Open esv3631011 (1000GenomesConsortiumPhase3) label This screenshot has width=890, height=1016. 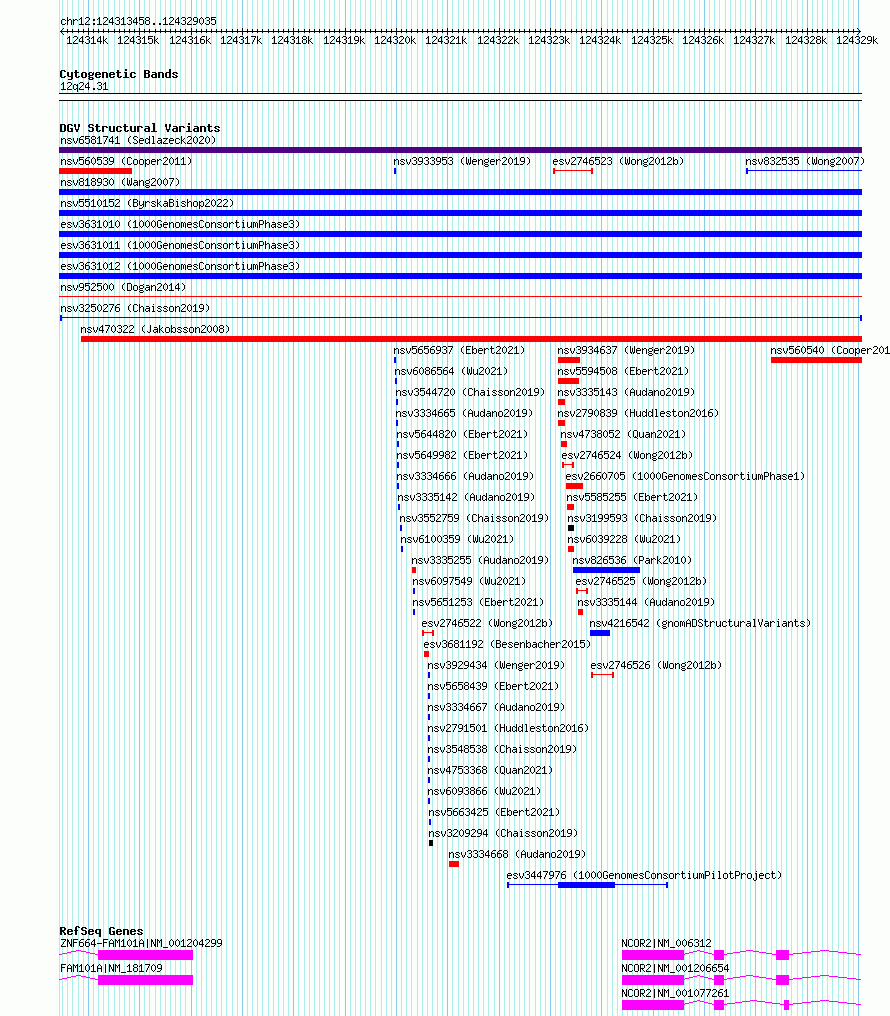click(x=180, y=245)
